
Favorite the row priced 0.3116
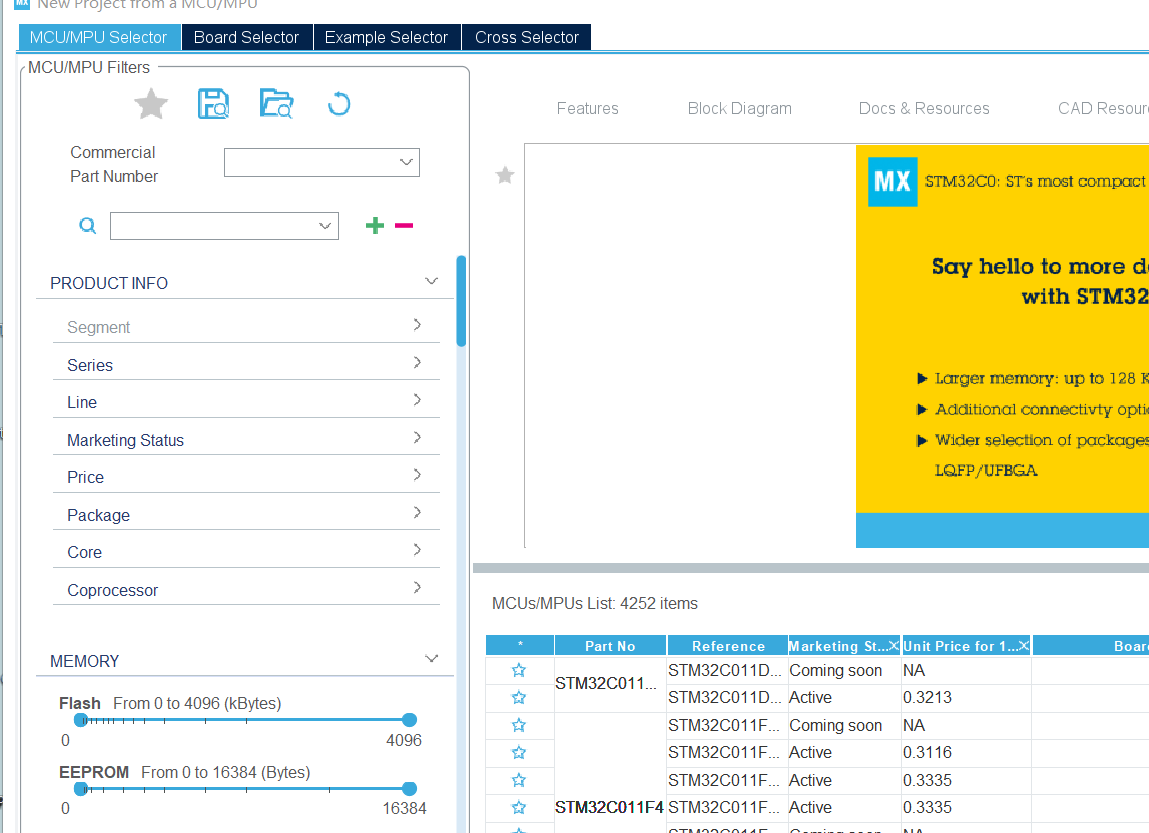(519, 752)
